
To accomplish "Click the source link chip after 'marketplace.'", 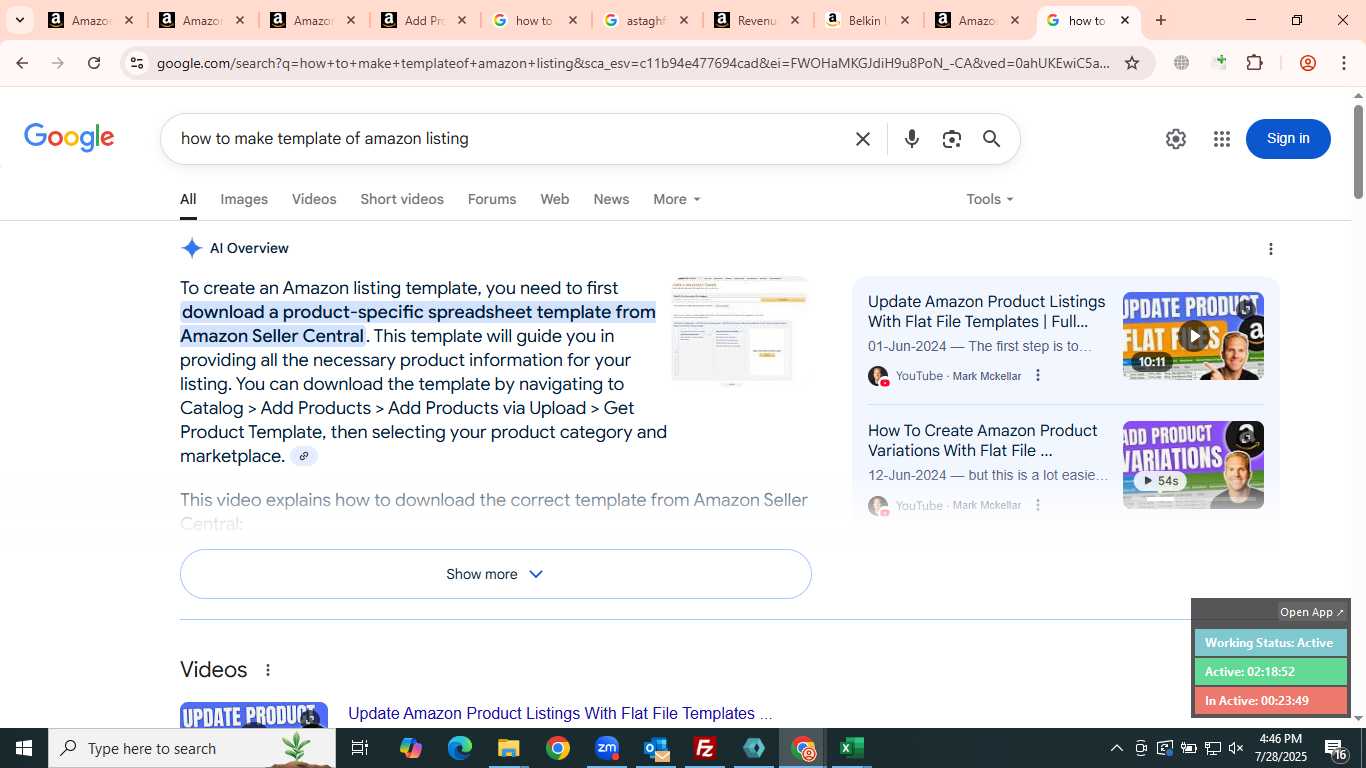I will click(304, 456).
